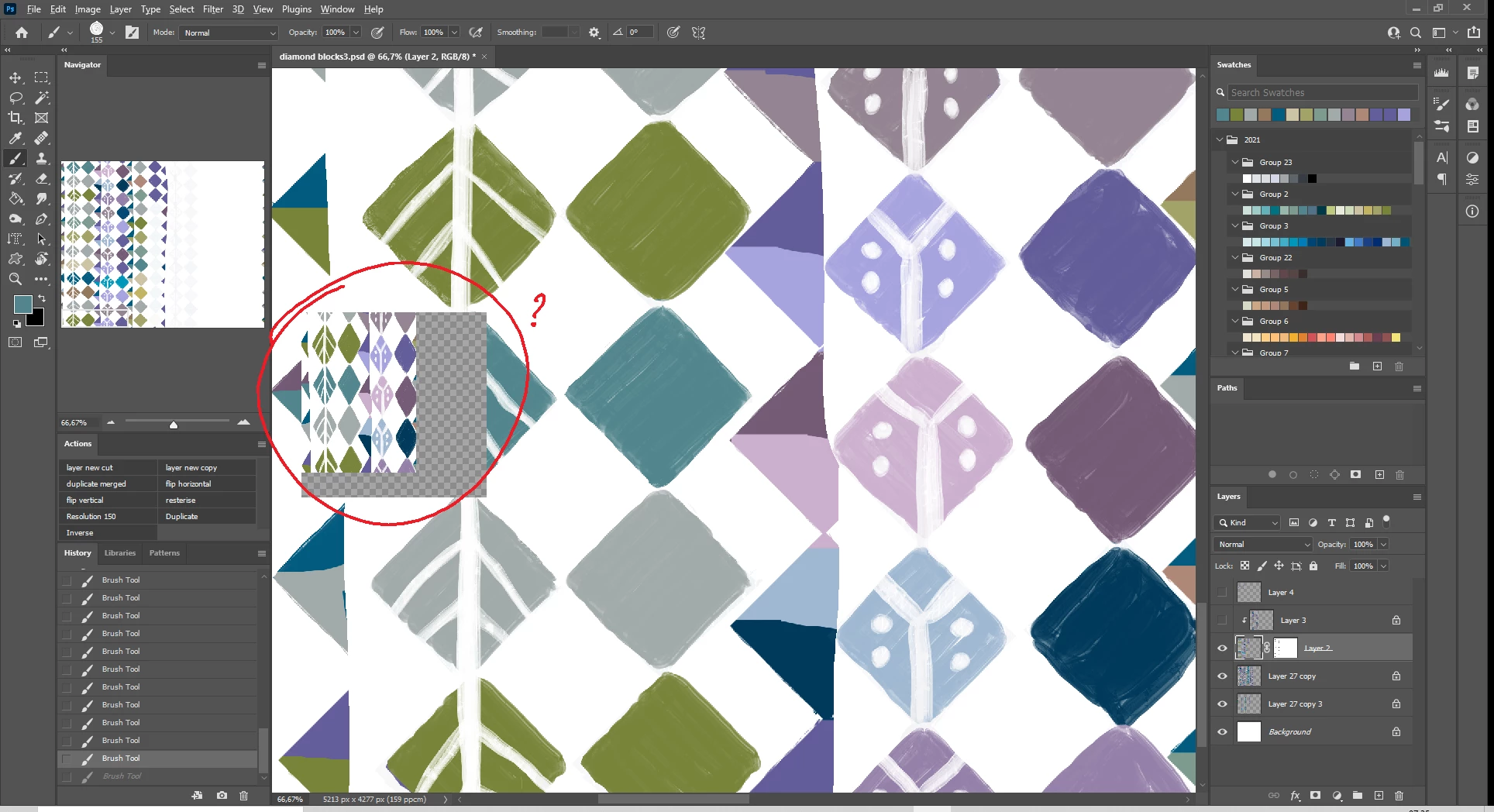
Task: Select the Clone Stamp tool
Action: pyautogui.click(x=42, y=158)
